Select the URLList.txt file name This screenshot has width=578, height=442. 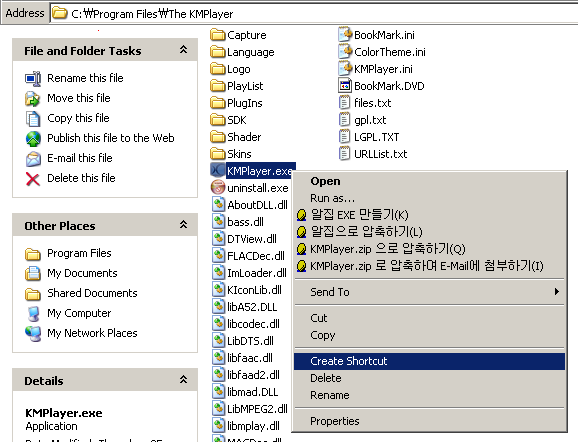[x=380, y=154]
